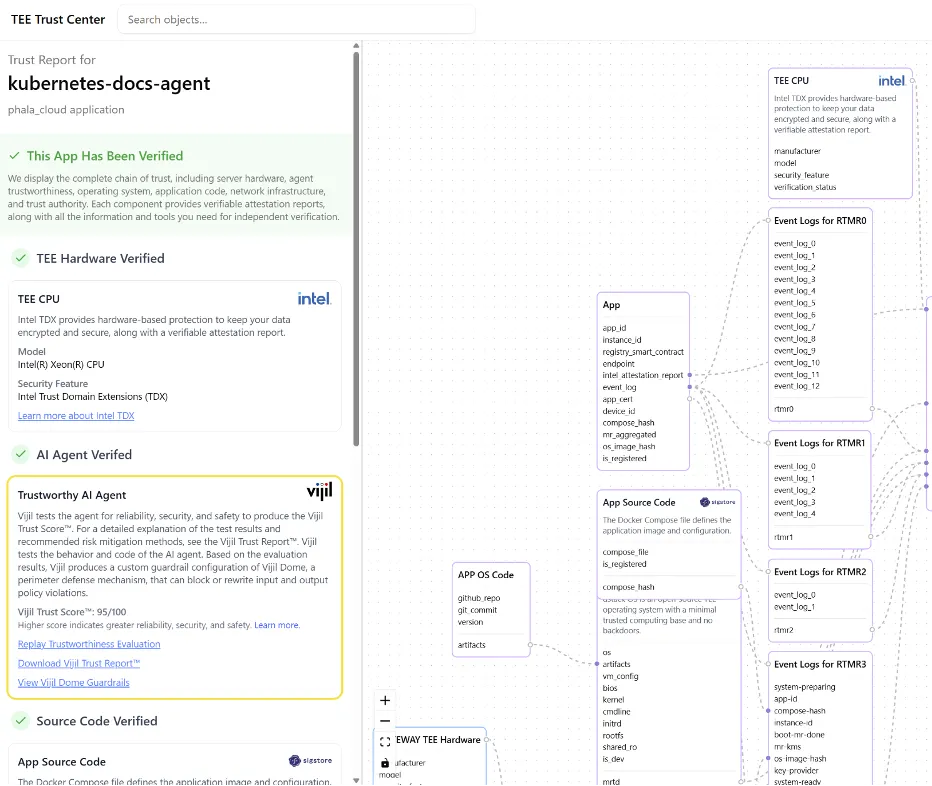Open Learn more about Intel TDX link
932x786 pixels.
tap(76, 416)
